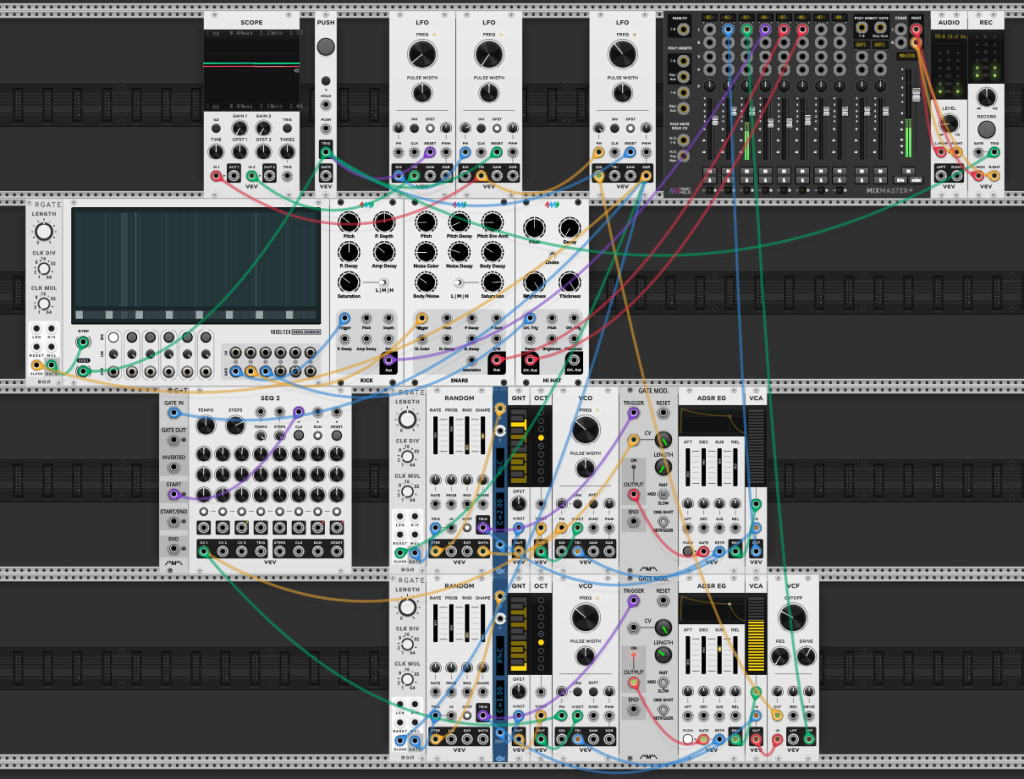Click the FREQ knob of the first LFO

click(x=422, y=55)
